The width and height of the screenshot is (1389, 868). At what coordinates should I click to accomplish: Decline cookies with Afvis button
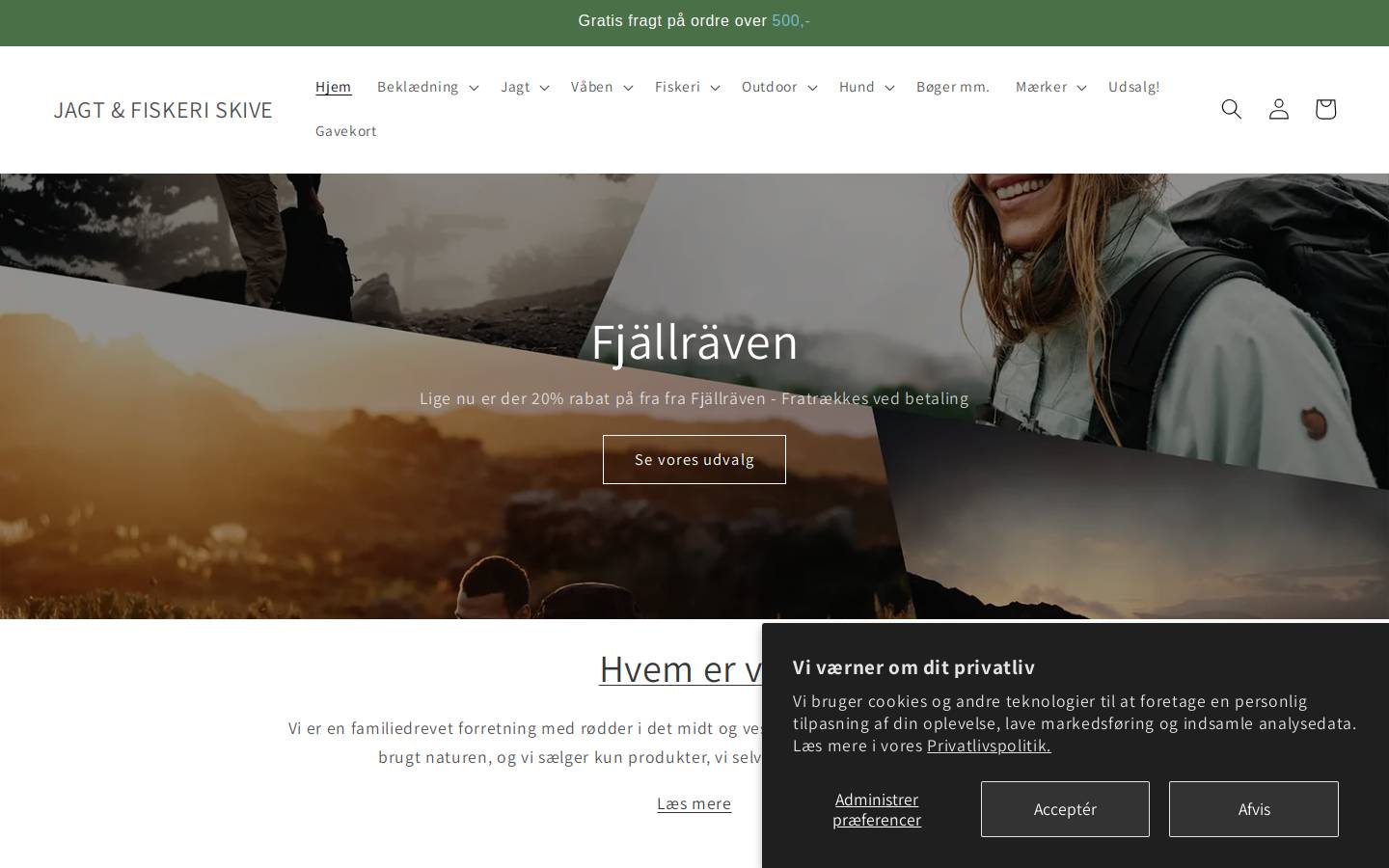click(x=1254, y=809)
